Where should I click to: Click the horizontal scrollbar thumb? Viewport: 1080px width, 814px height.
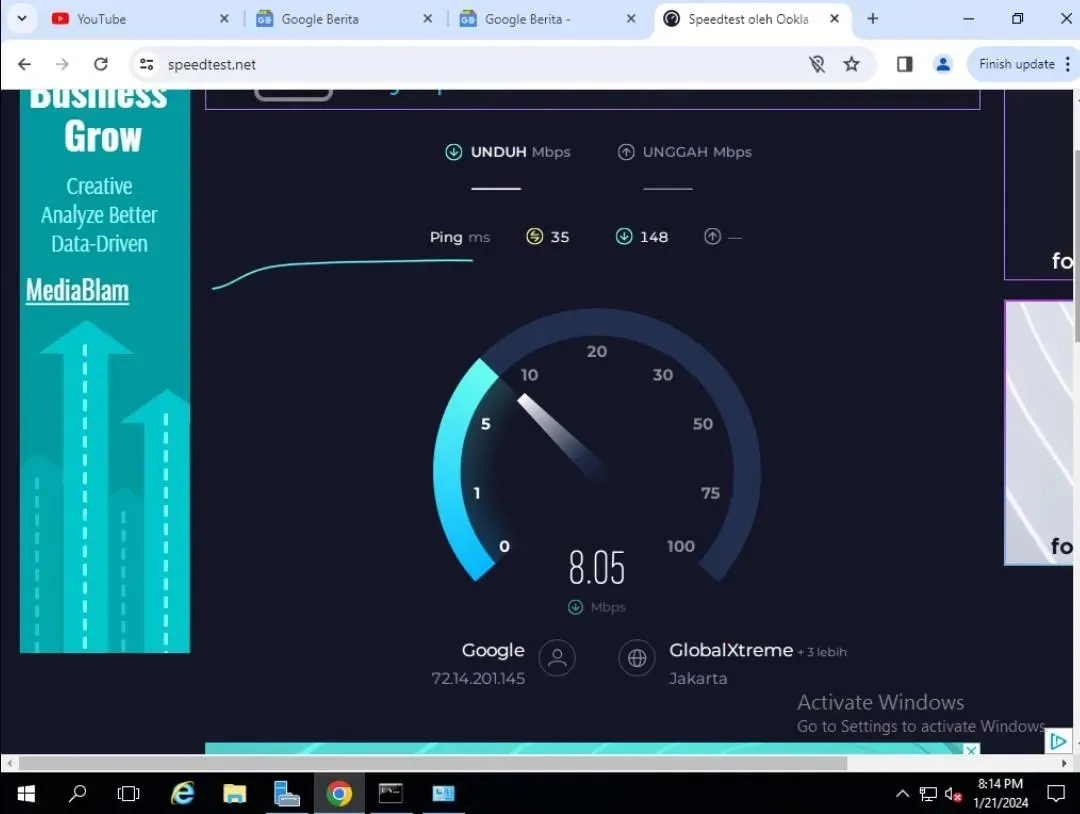(433, 763)
